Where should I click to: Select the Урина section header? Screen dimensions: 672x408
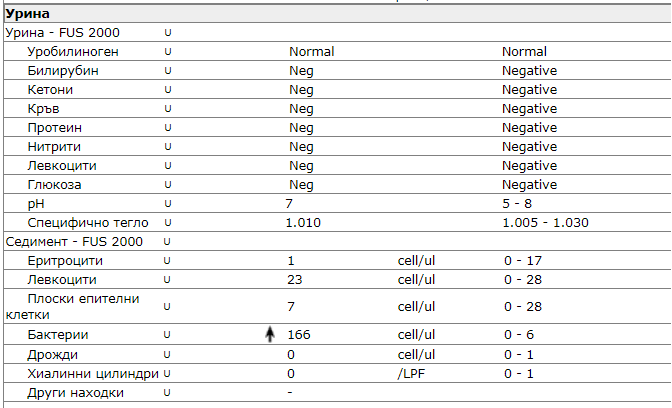(x=28, y=15)
